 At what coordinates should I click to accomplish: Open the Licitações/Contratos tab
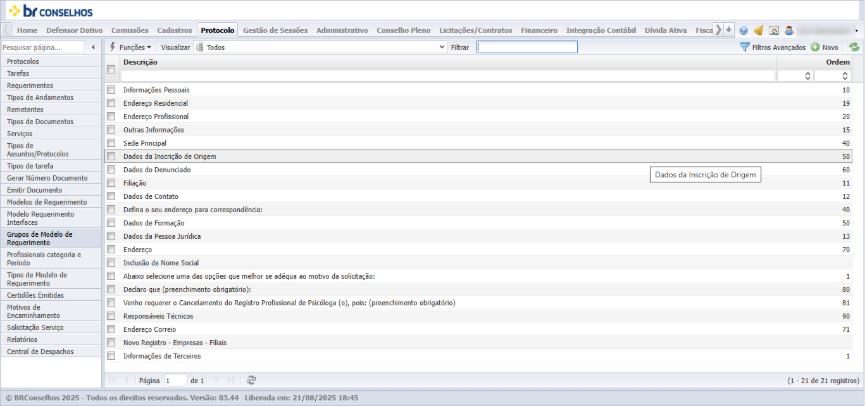pyautogui.click(x=476, y=30)
